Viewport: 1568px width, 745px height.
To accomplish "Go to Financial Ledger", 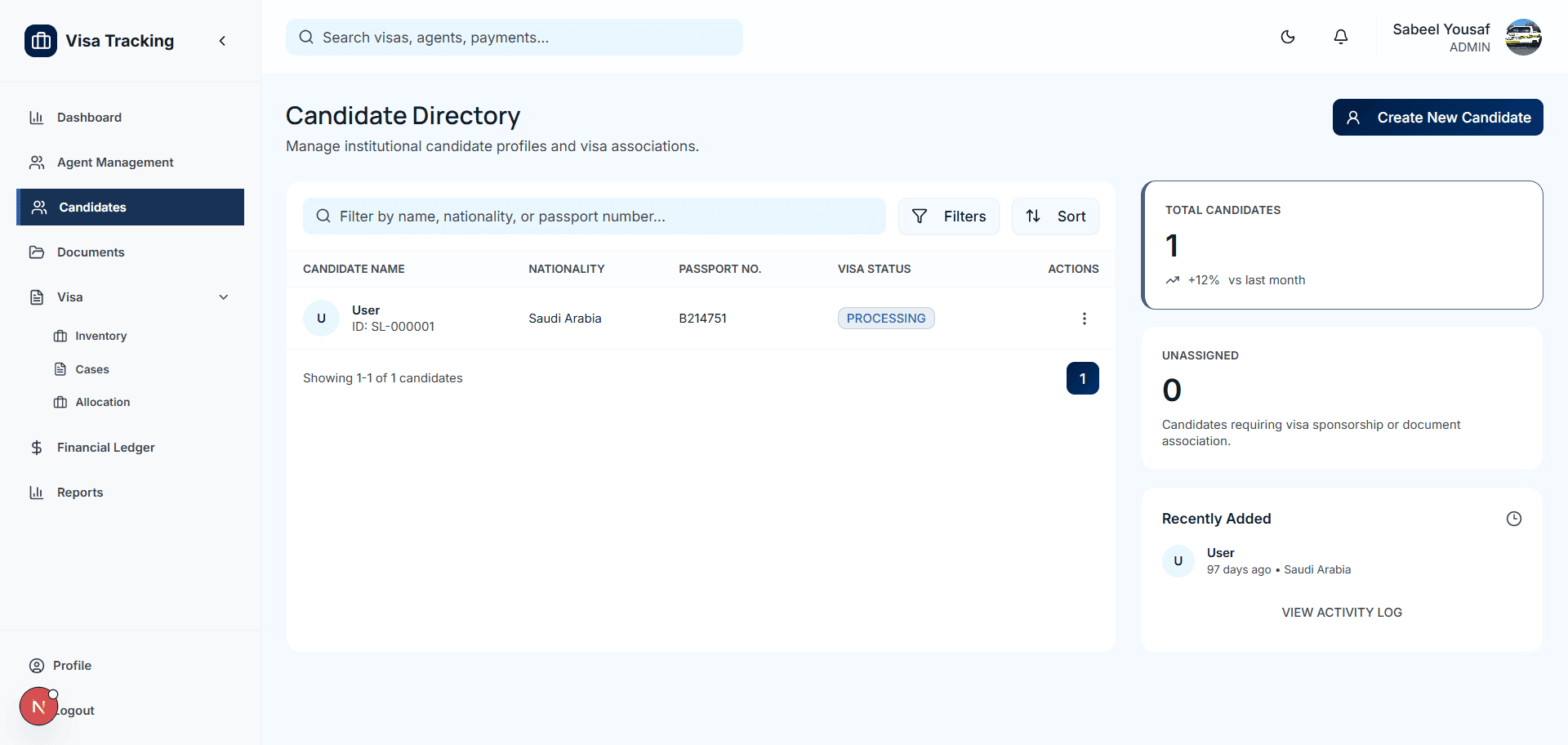I will click(131, 448).
